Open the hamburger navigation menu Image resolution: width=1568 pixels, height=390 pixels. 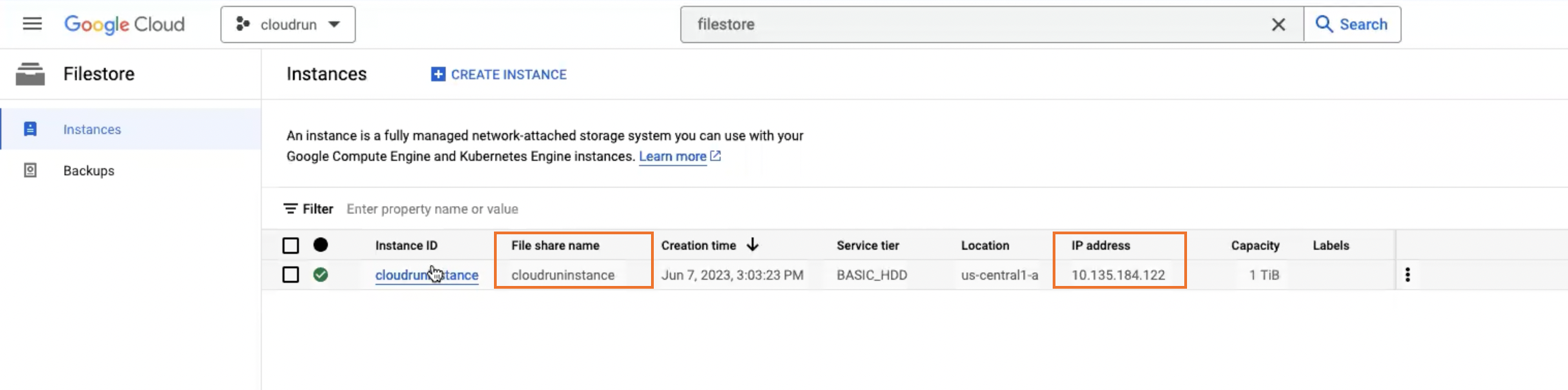point(32,24)
